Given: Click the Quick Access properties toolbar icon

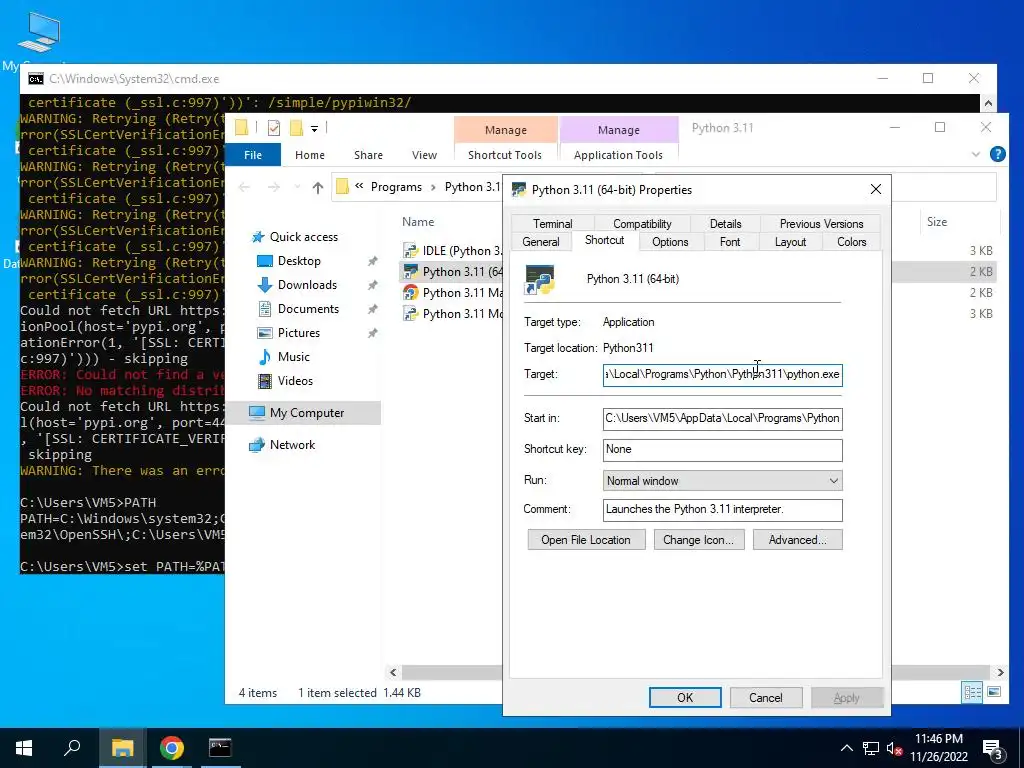Looking at the screenshot, I should pos(274,128).
